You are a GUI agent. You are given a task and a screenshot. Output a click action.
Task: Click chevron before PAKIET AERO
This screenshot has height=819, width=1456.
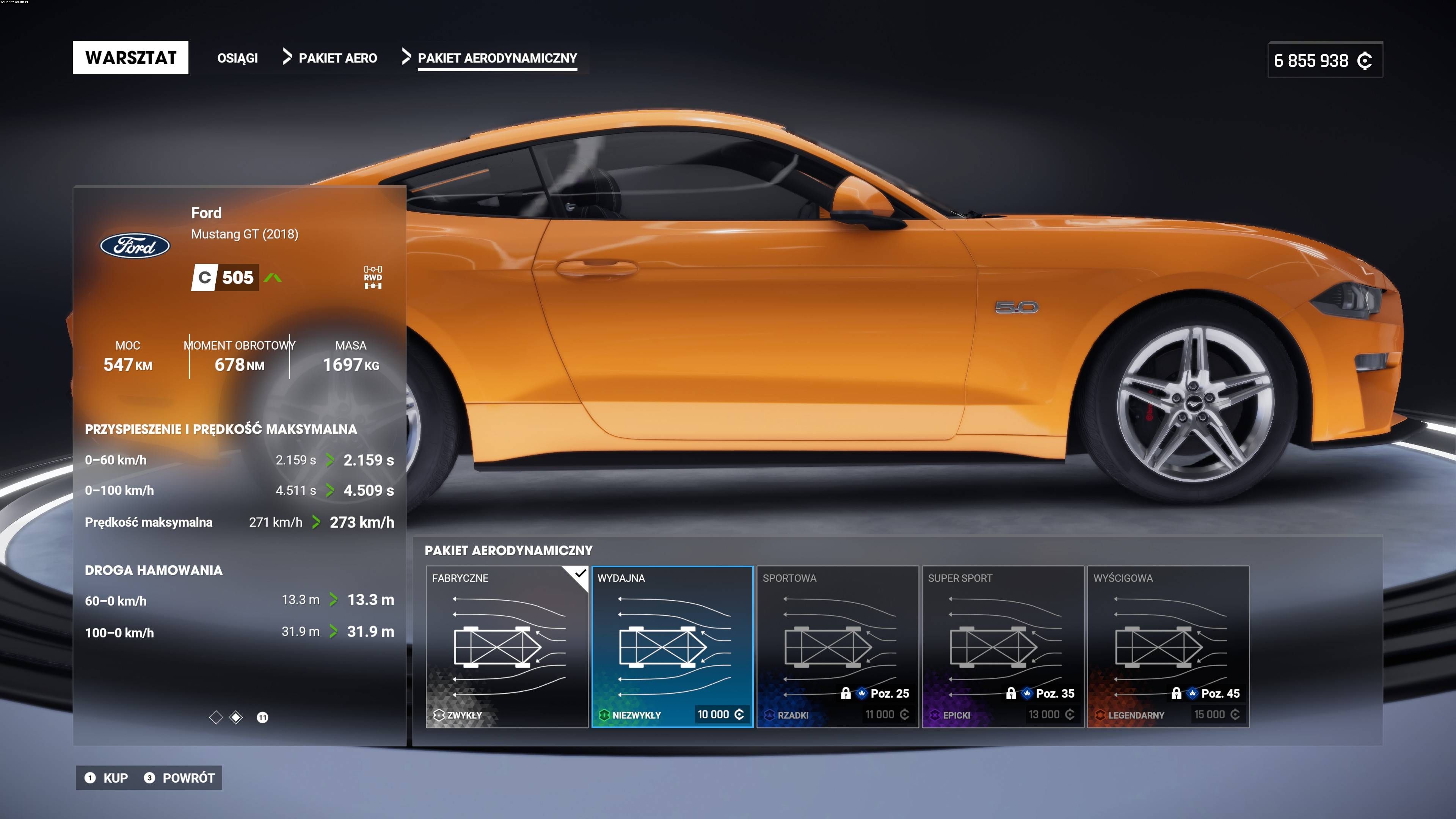pos(287,57)
